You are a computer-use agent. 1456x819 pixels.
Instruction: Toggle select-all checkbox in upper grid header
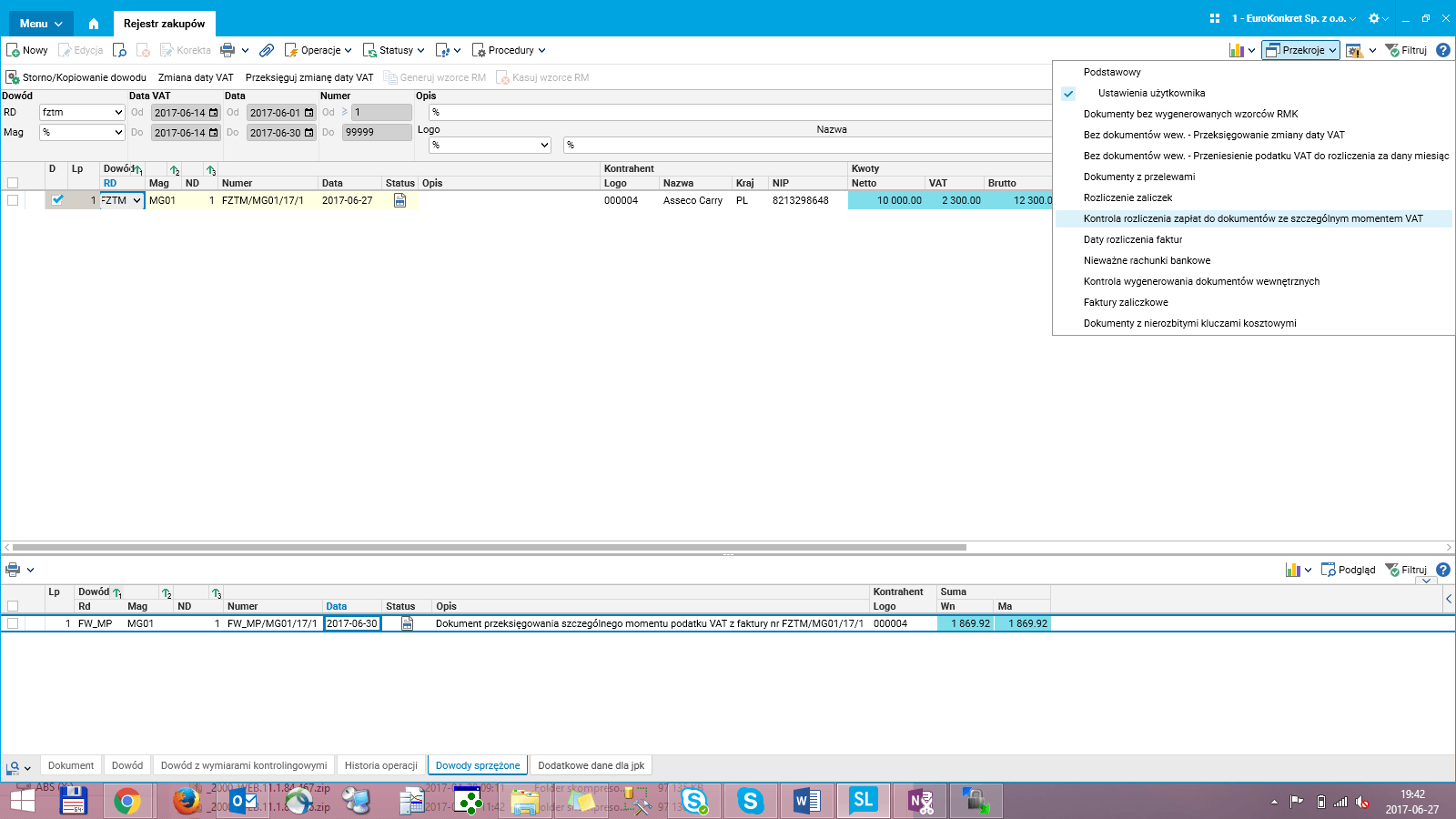point(13,183)
